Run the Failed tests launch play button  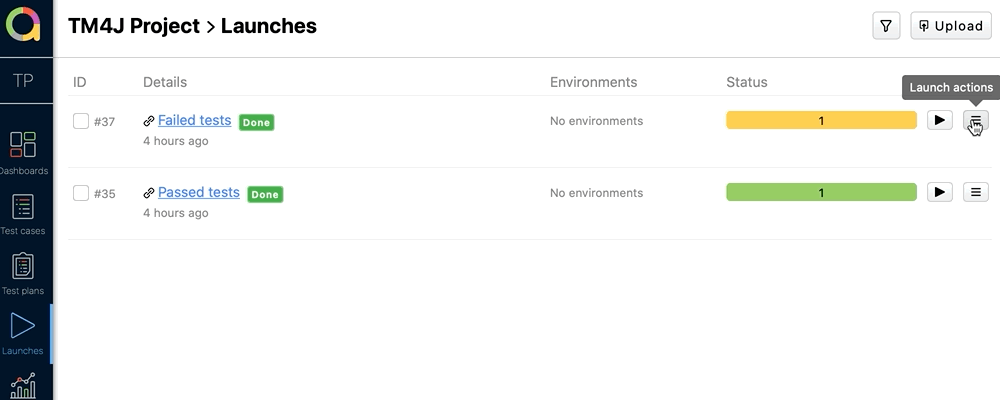click(939, 120)
